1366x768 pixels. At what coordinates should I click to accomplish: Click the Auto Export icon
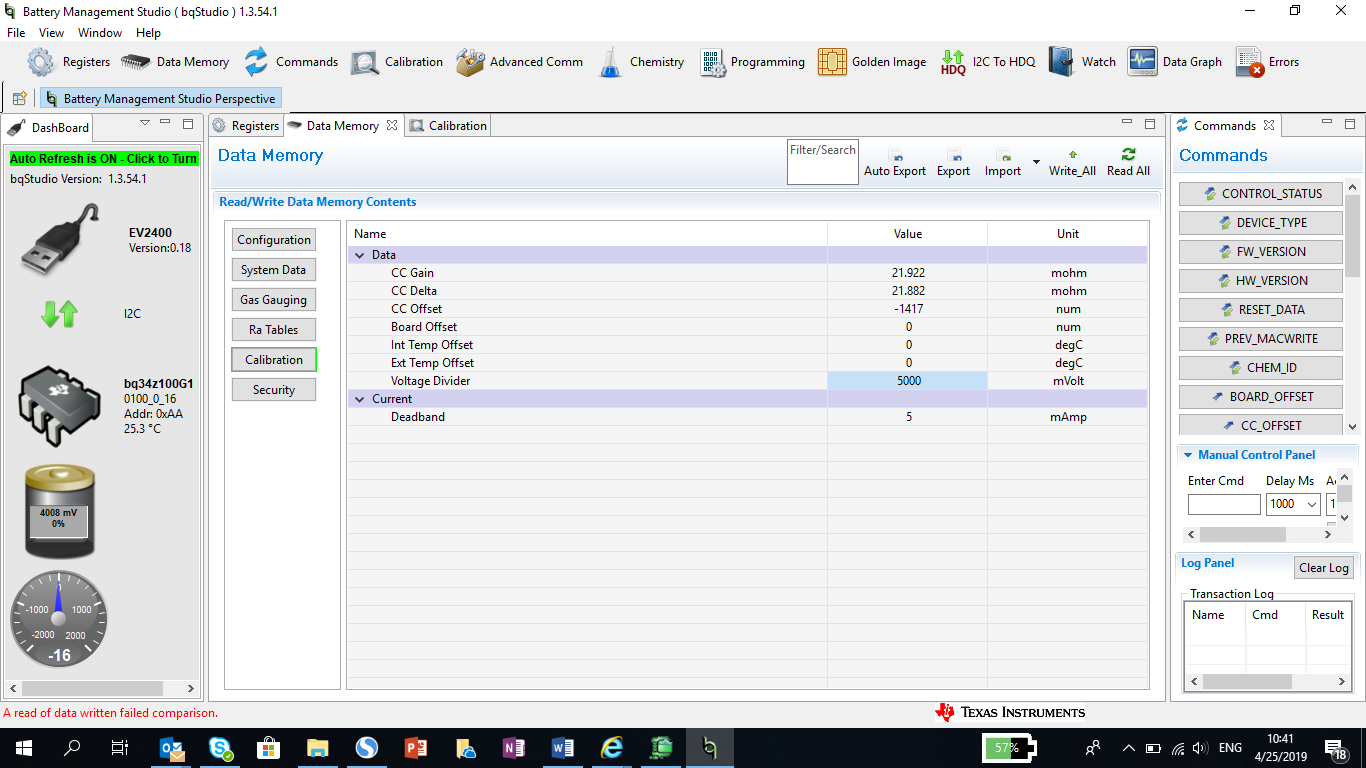point(895,156)
